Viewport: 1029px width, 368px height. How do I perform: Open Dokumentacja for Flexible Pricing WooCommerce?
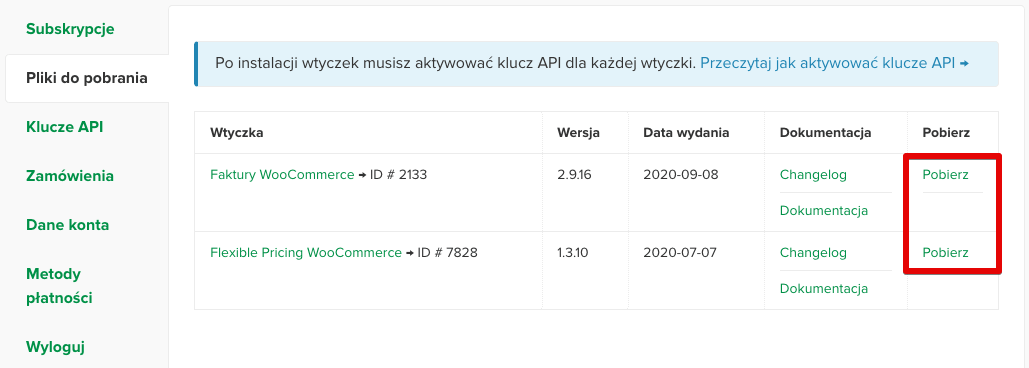click(x=824, y=289)
